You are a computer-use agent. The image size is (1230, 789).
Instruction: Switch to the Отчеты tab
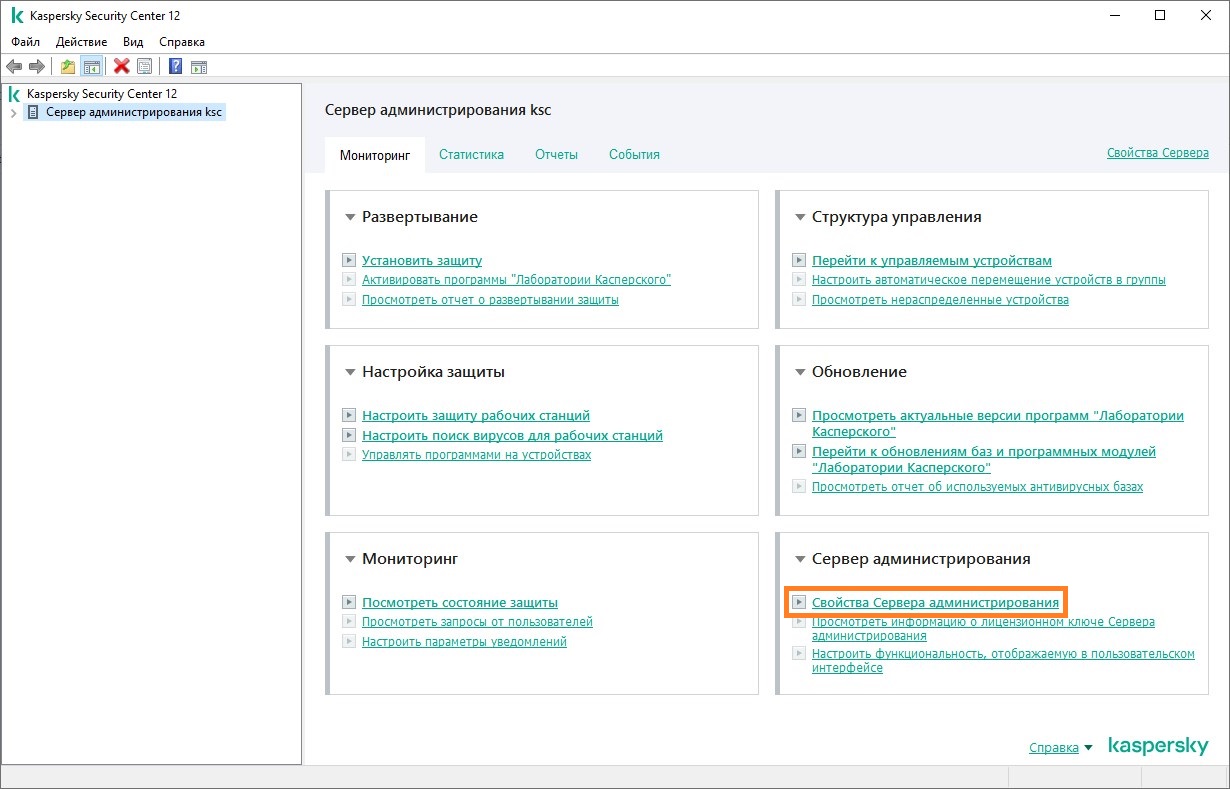coord(556,155)
